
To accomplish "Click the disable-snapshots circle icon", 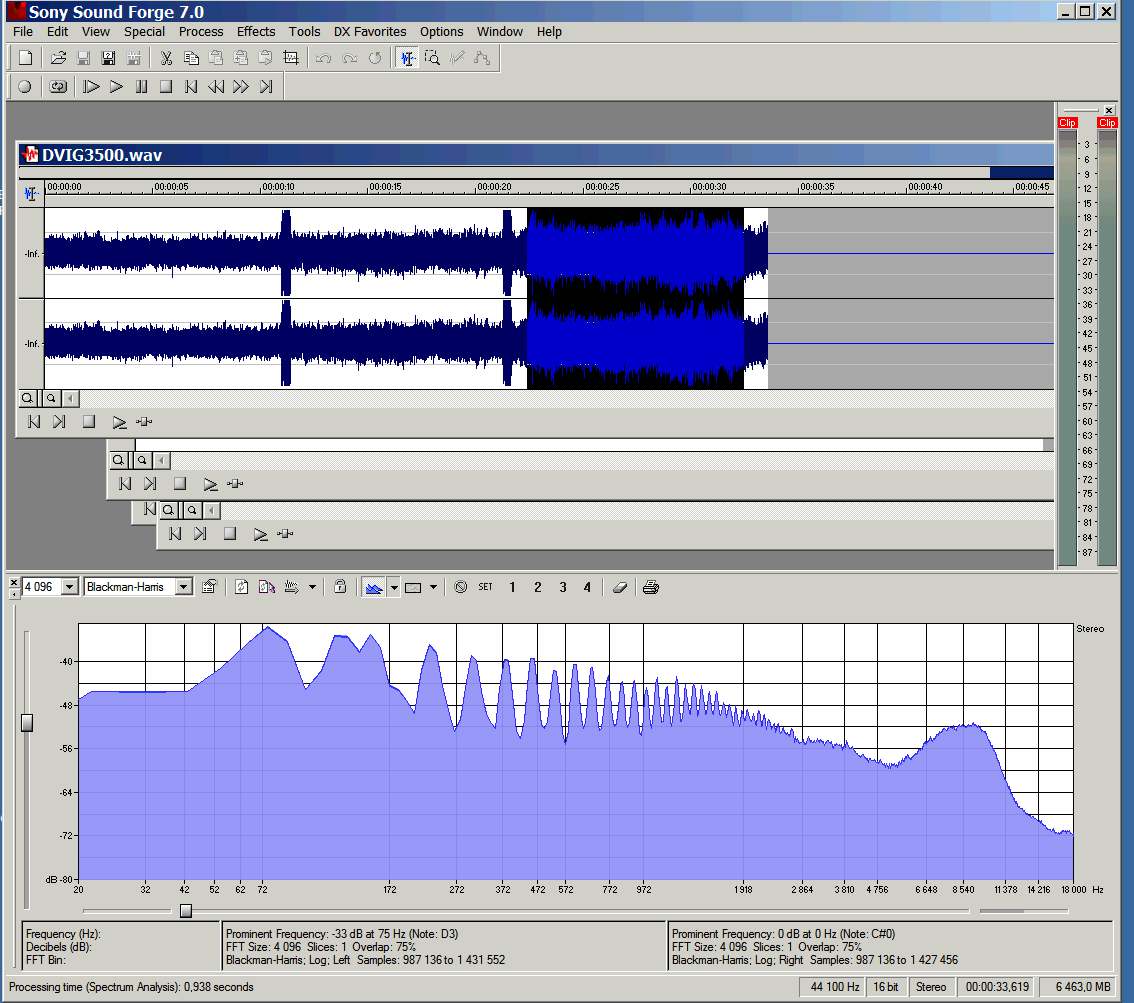I will [461, 587].
